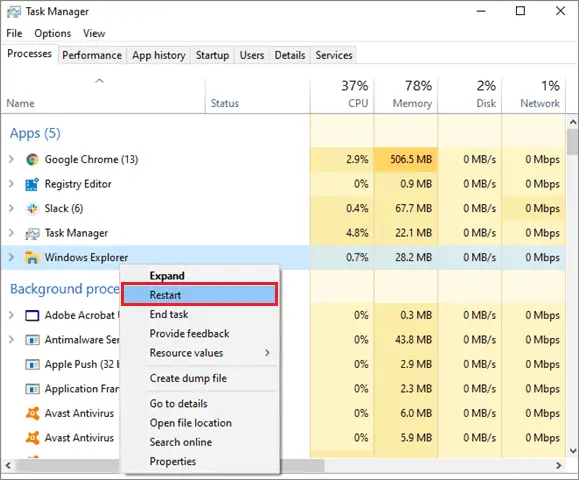Collapse sort arrow above Name column
The image size is (579, 480).
coord(99,81)
